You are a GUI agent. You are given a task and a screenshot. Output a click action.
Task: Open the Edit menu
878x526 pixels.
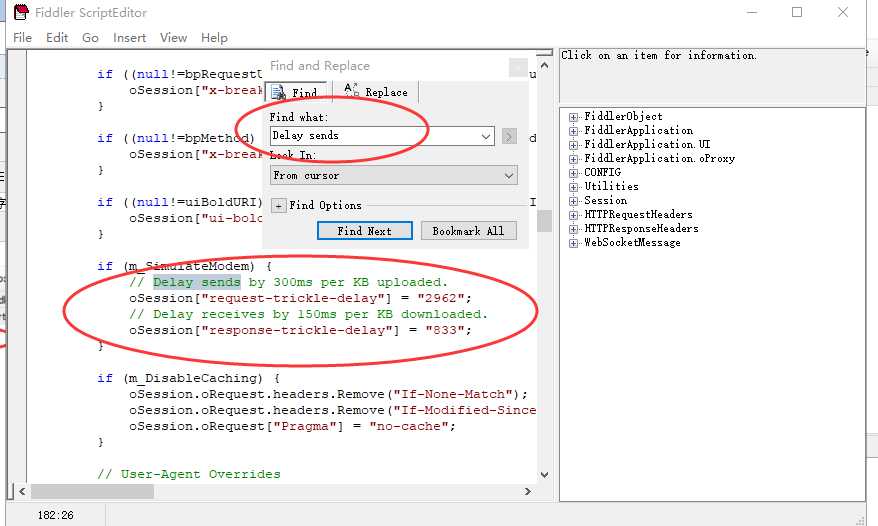coord(57,38)
